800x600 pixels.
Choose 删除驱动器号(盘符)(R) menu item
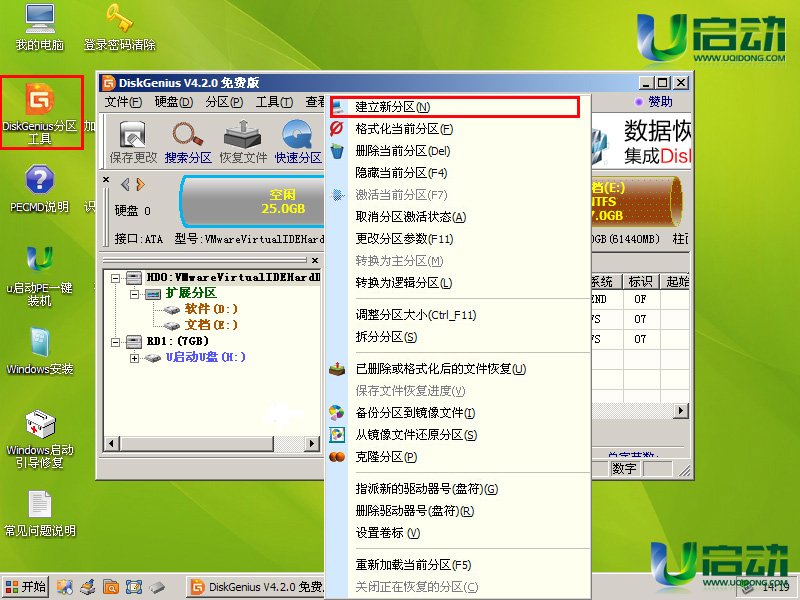[458, 511]
